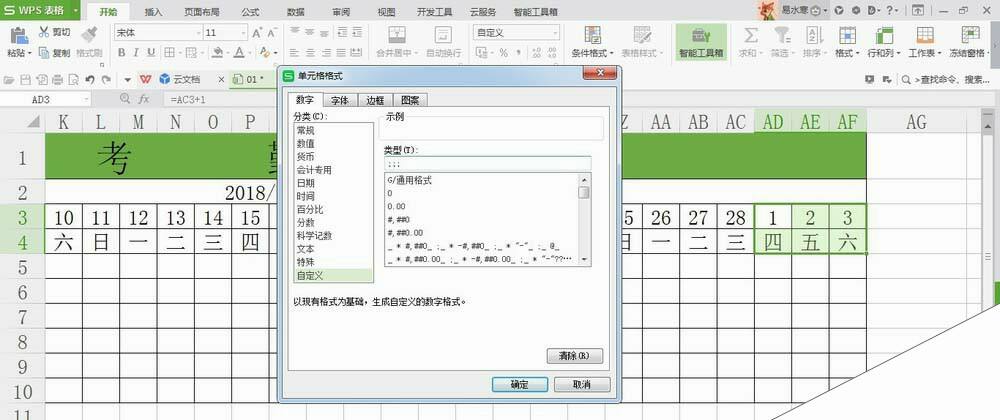Increase font size with the larger A icon
Screen dimensions: 1000x420
(x=257, y=33)
